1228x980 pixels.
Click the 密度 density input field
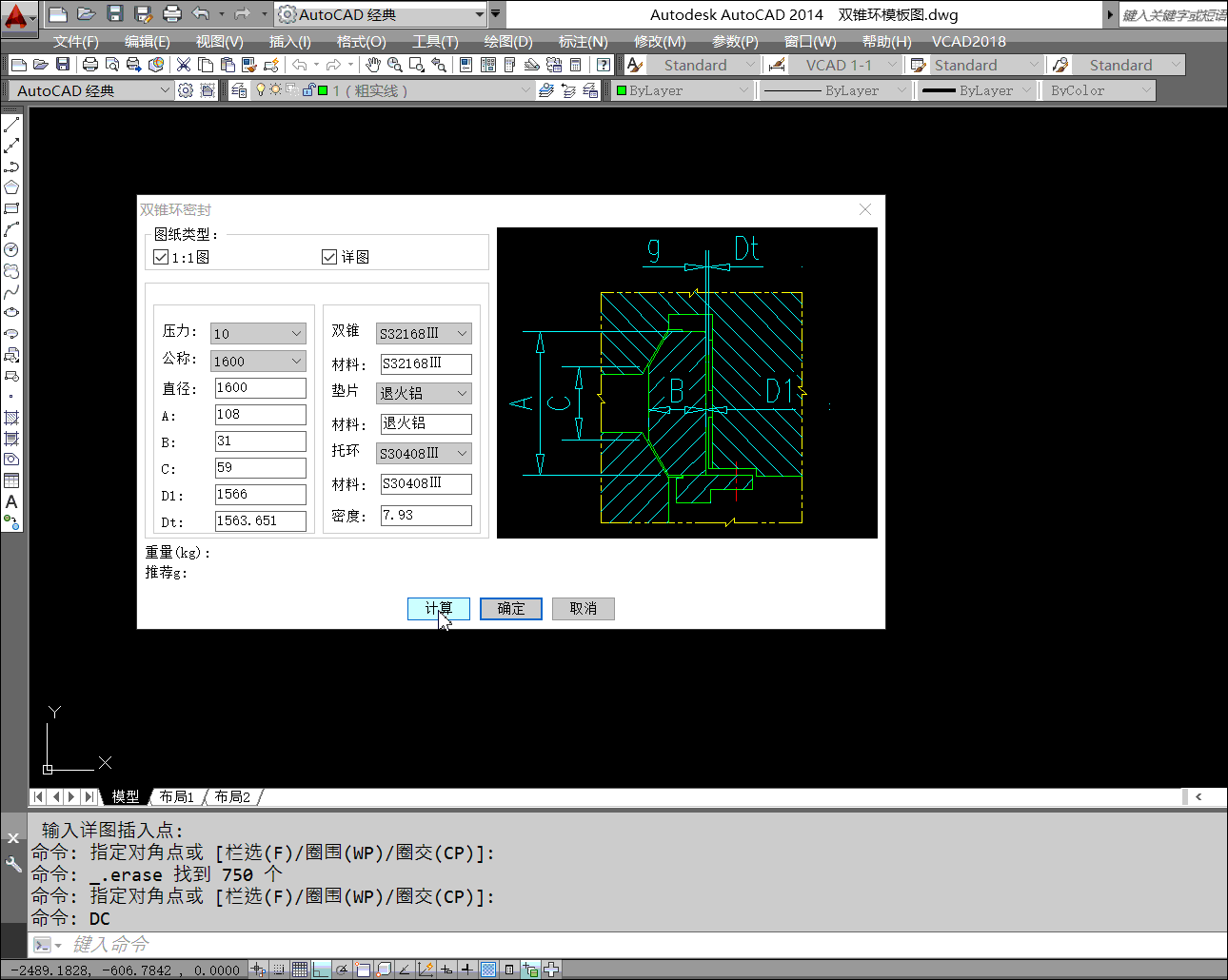click(426, 516)
